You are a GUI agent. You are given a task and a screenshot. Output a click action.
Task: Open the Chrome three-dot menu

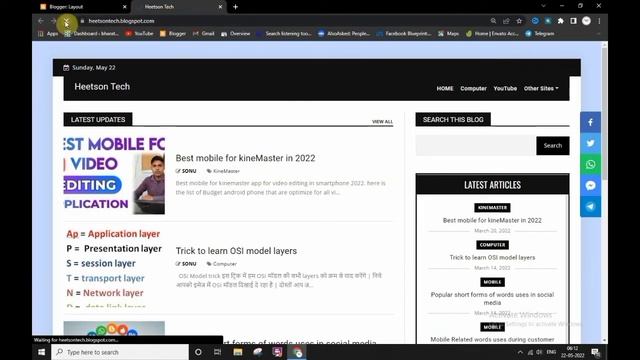click(599, 21)
